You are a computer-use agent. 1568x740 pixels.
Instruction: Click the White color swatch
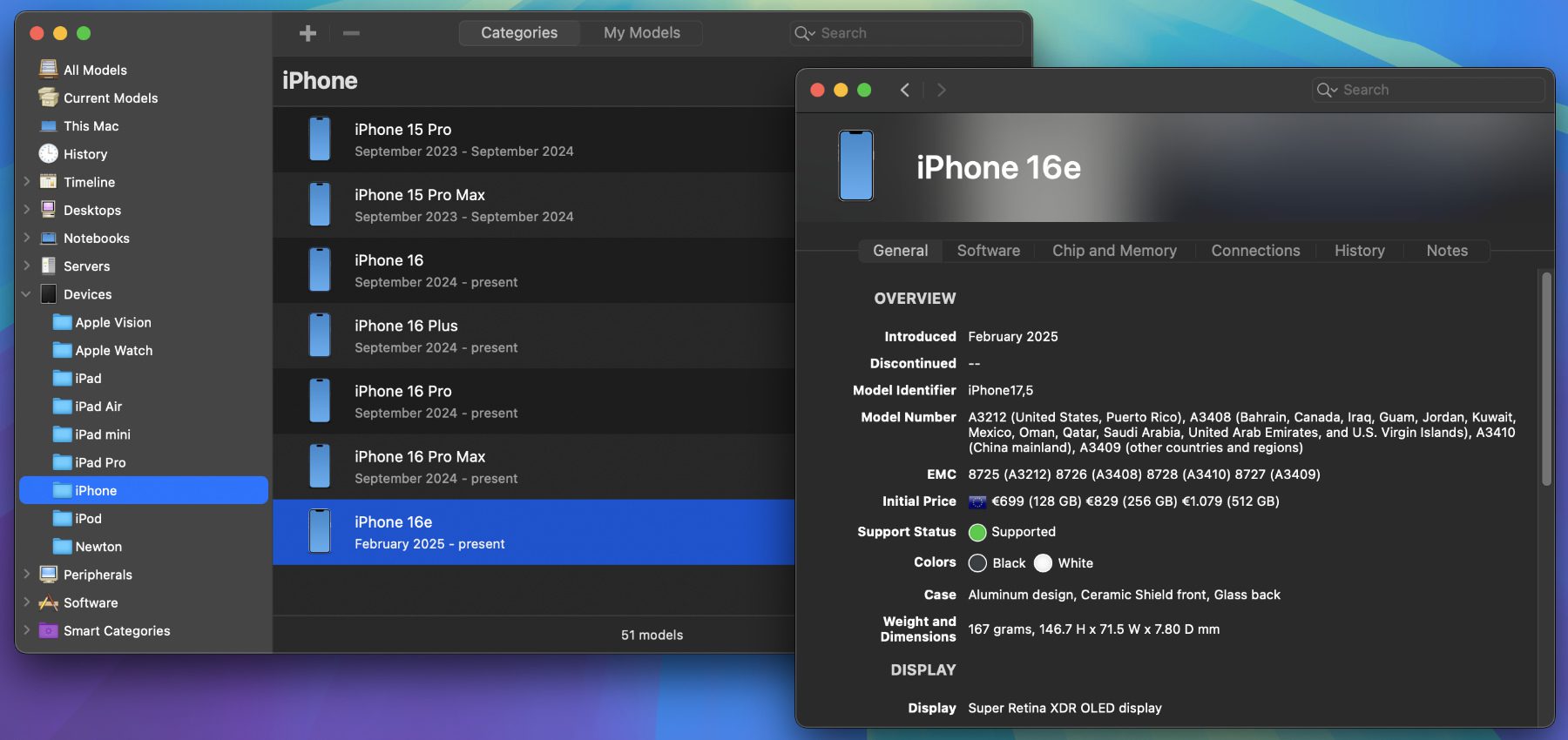[x=1043, y=563]
